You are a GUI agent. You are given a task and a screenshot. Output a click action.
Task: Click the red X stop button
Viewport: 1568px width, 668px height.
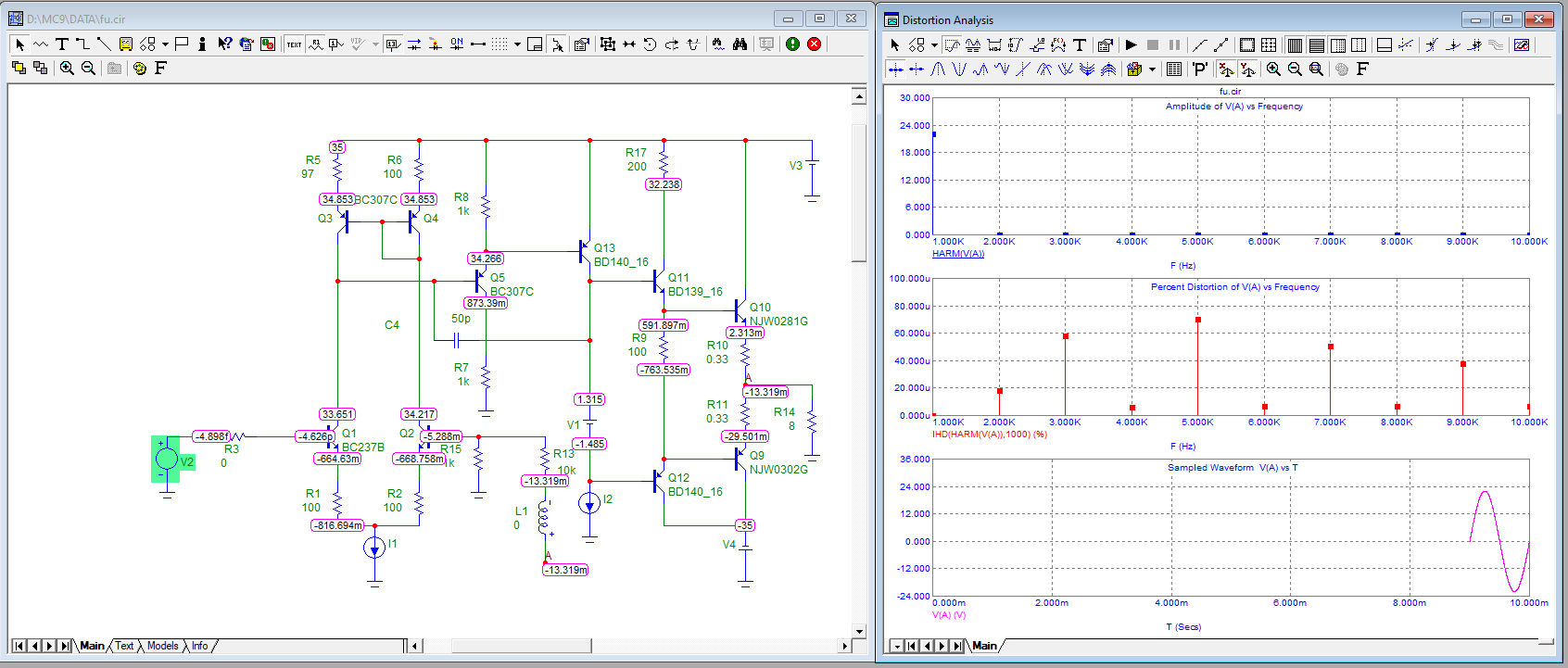(x=814, y=44)
